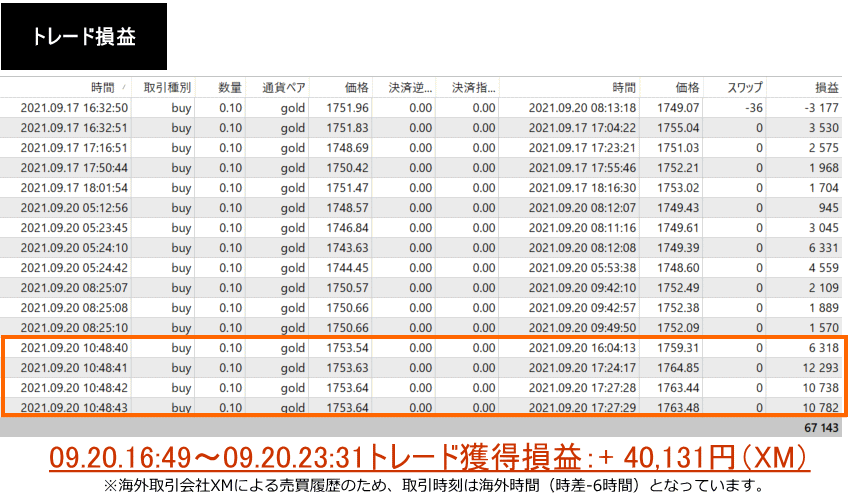Image resolution: width=860 pixels, height=497 pixels.
Task: Click the footnote about XM overseas time
Action: [429, 482]
